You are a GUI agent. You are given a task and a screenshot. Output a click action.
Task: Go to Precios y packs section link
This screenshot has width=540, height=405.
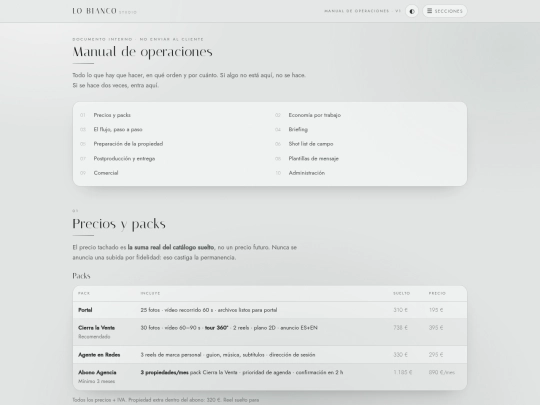click(x=112, y=115)
